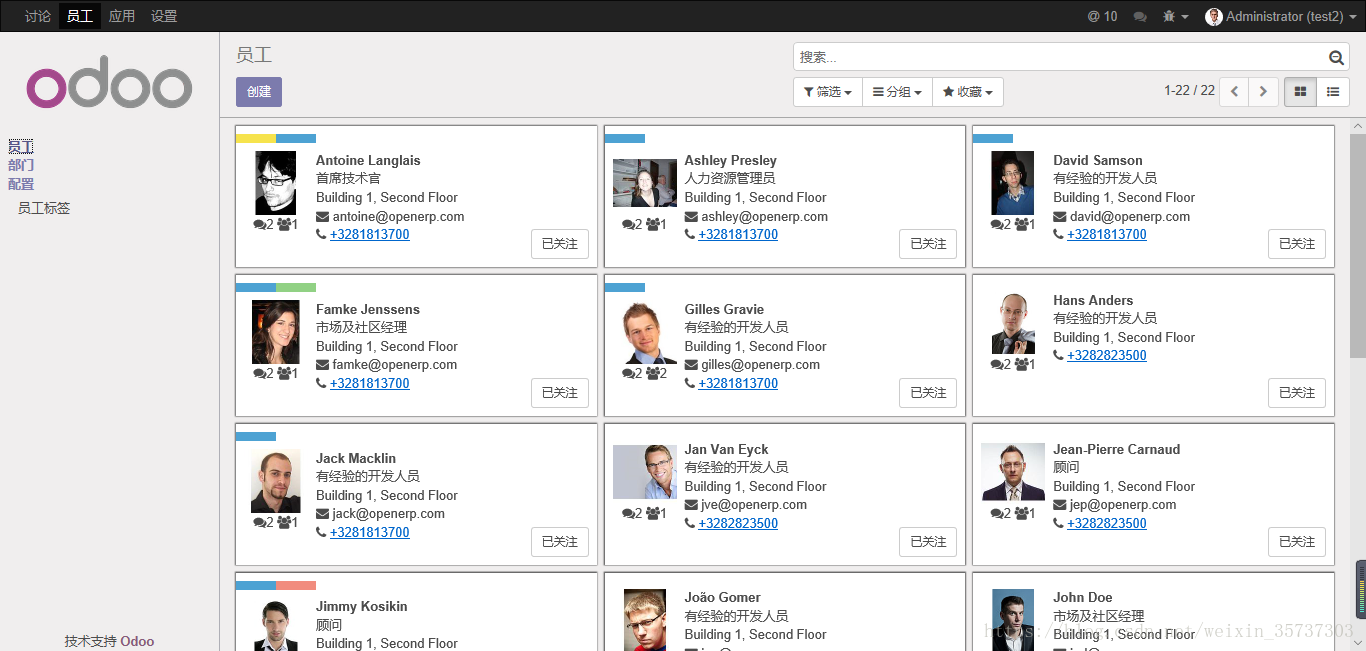1366x651 pixels.
Task: Click Hans Anders phone link +3282823500
Action: (x=1107, y=356)
